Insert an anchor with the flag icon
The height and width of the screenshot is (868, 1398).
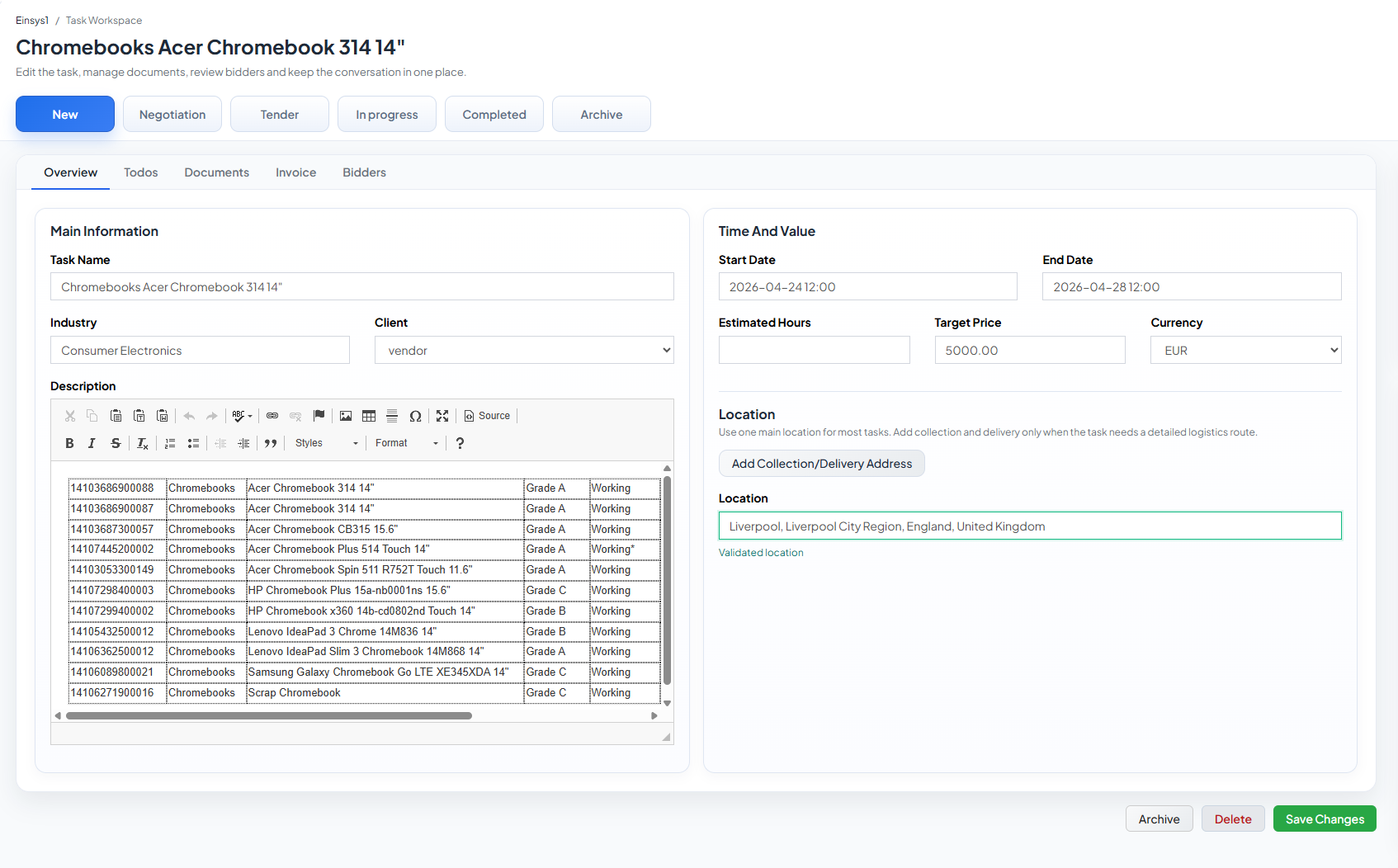coord(319,416)
